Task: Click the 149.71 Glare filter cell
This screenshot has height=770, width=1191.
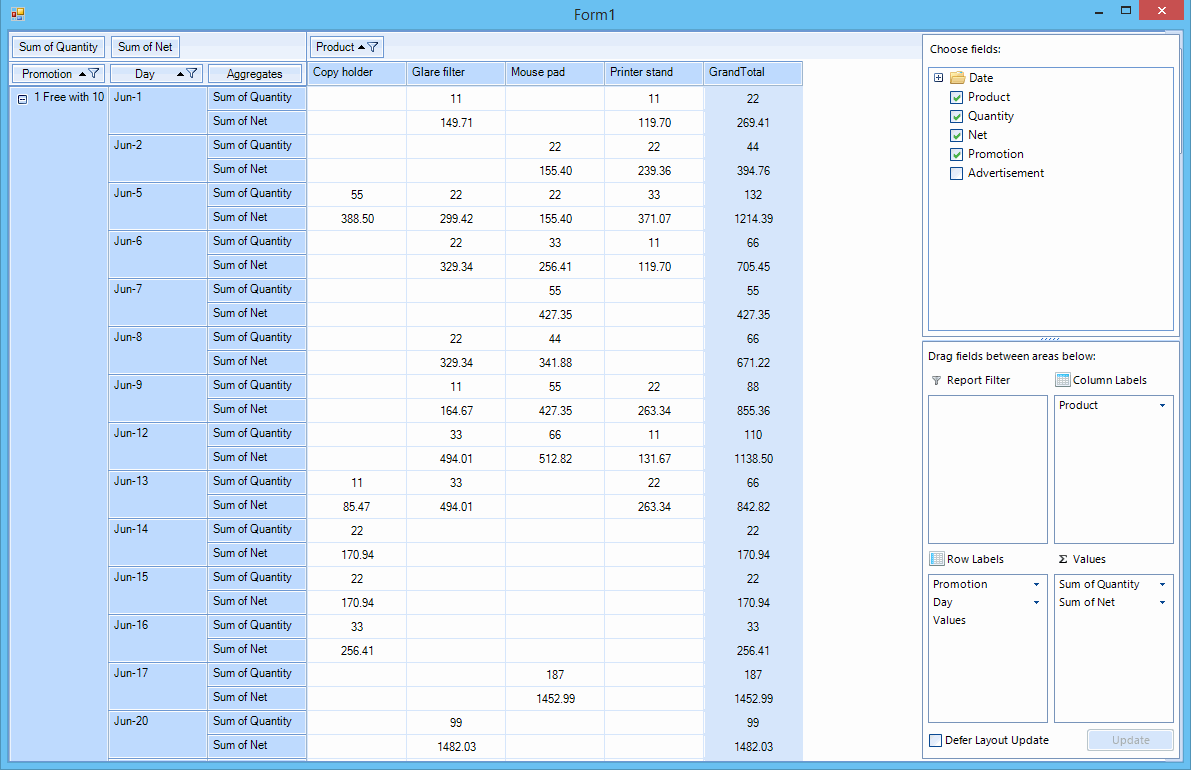Action: (x=456, y=122)
